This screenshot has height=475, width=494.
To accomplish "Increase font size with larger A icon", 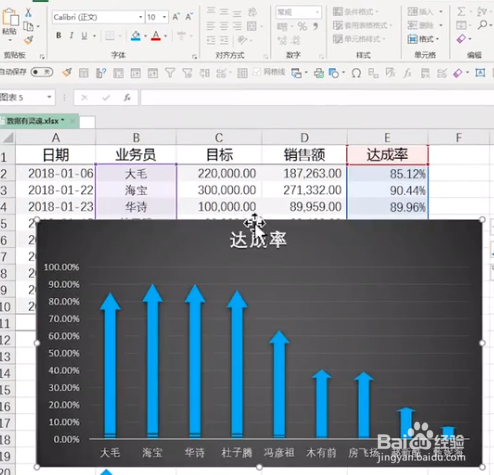I will point(176,17).
